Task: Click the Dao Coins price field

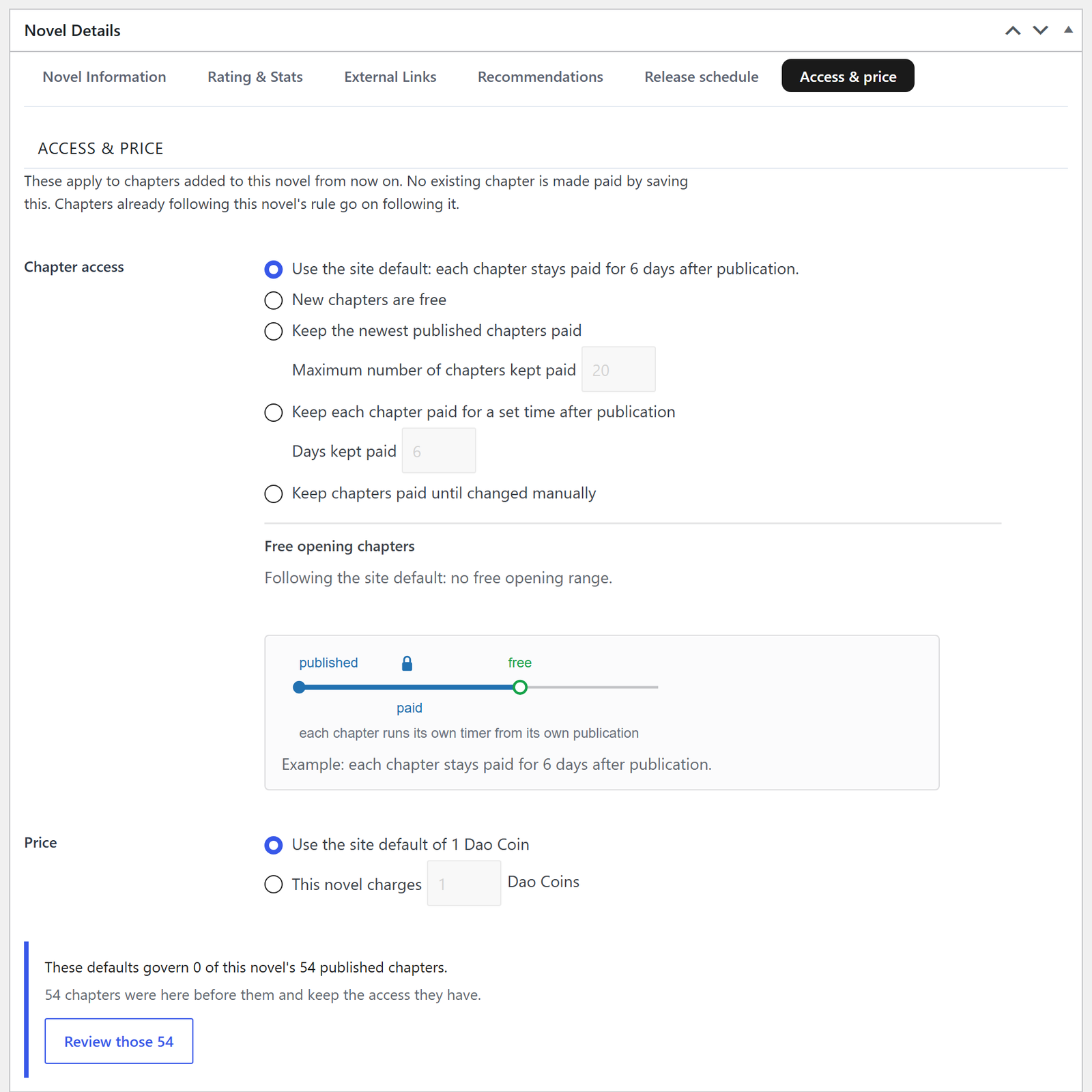Action: tap(464, 883)
